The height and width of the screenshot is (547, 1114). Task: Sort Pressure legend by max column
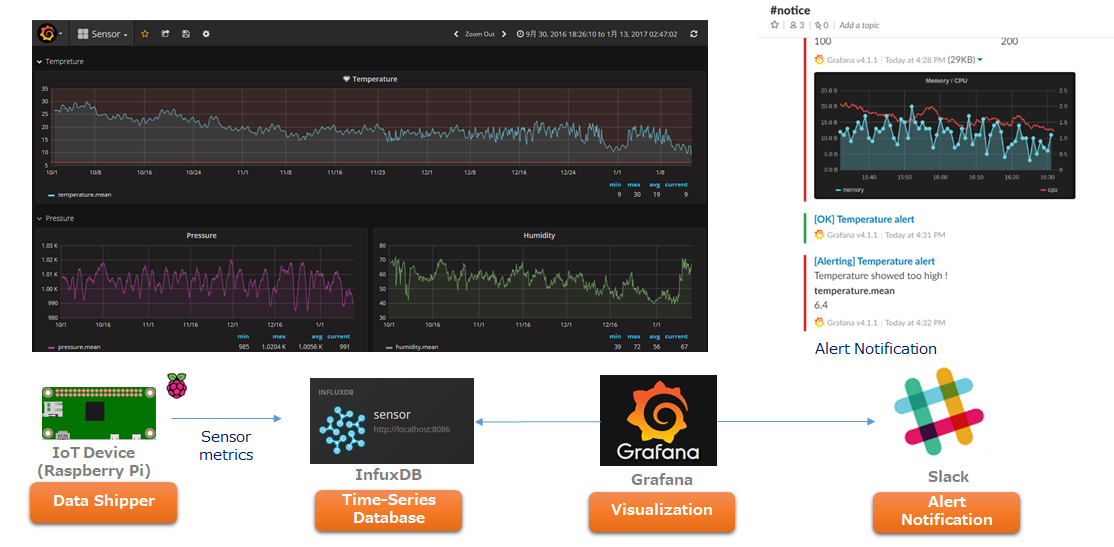pos(278,336)
